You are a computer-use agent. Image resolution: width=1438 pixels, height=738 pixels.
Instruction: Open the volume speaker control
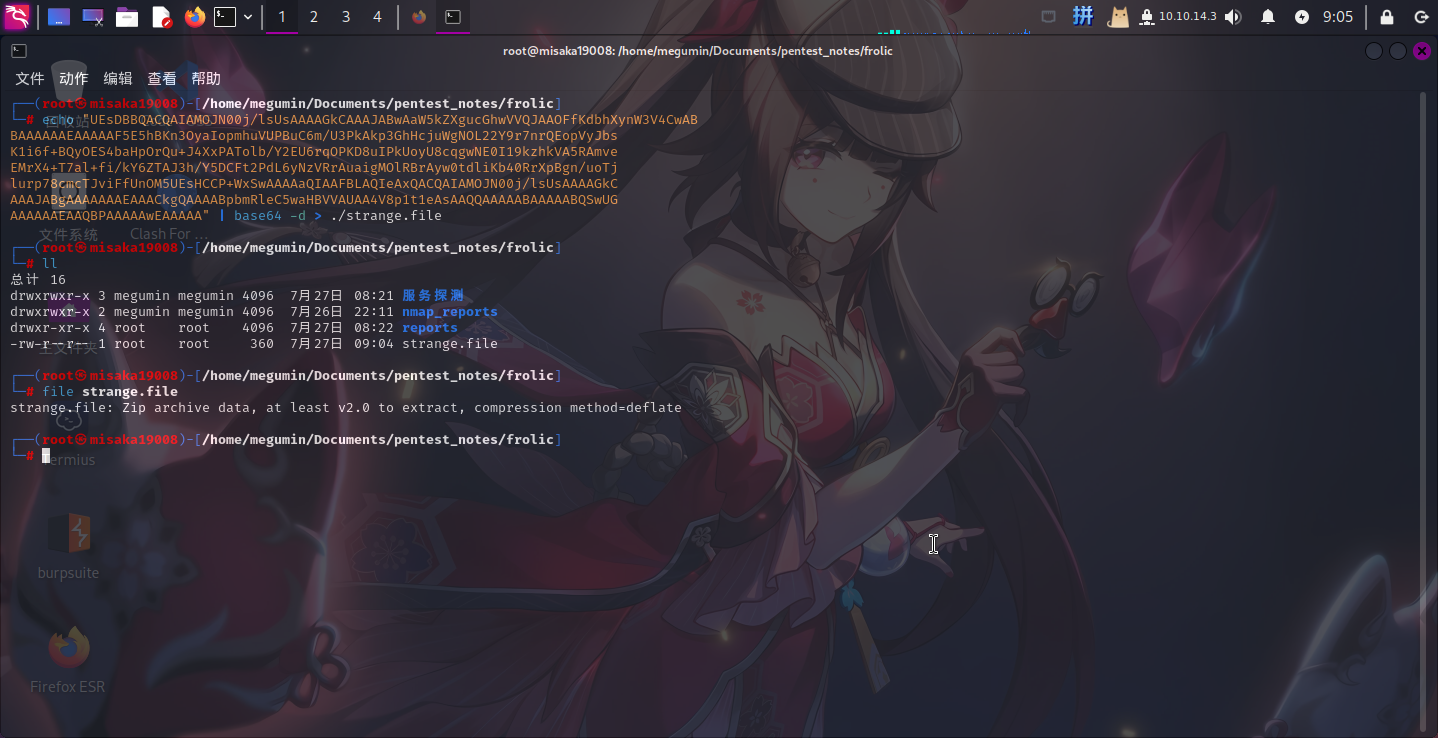1233,17
